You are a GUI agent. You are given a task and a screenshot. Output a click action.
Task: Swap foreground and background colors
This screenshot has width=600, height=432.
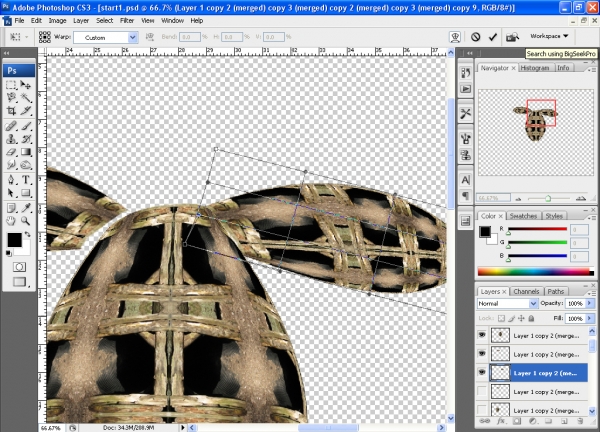point(28,234)
